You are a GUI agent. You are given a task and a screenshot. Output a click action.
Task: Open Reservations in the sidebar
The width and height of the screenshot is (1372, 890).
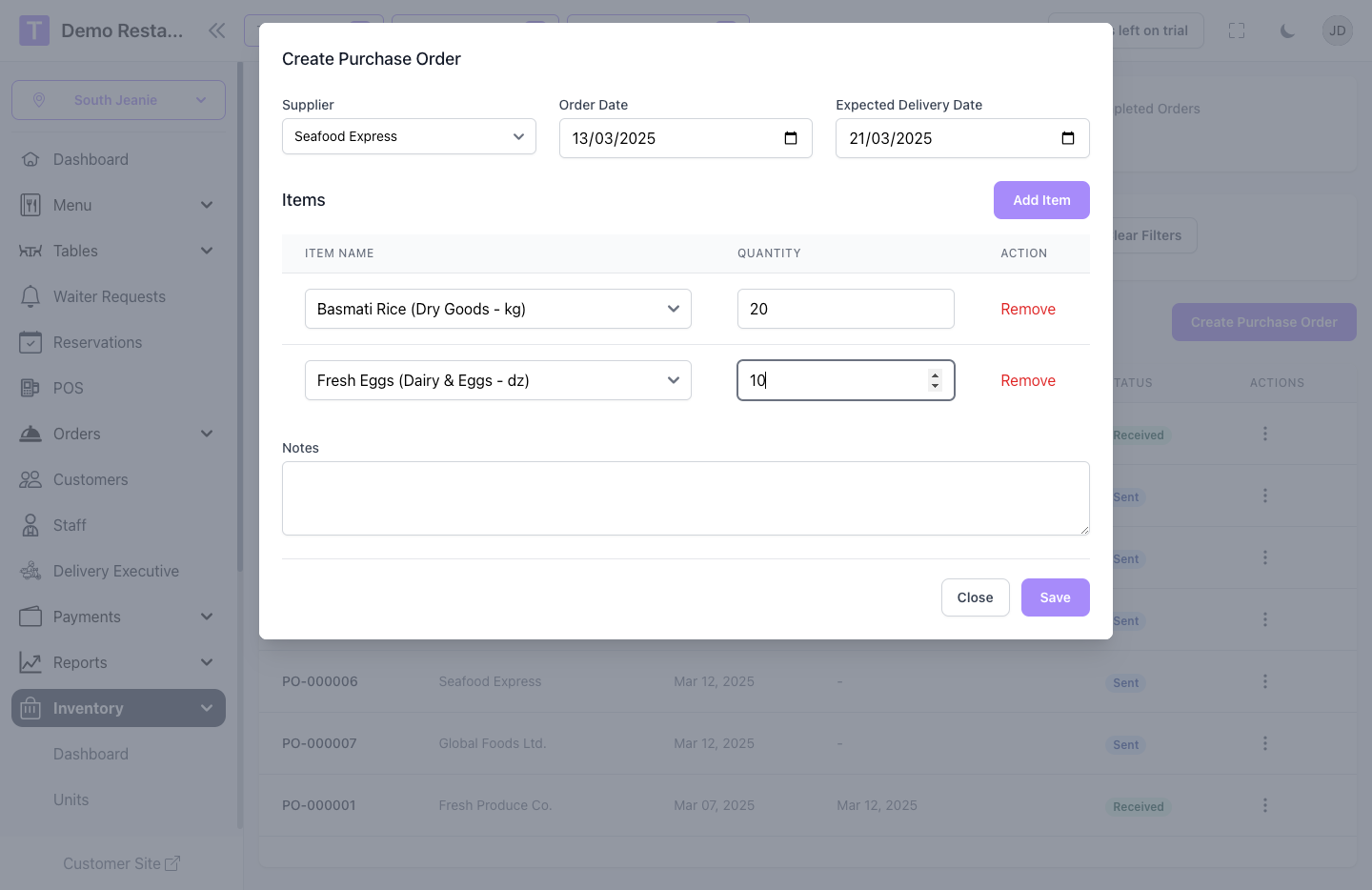click(97, 342)
